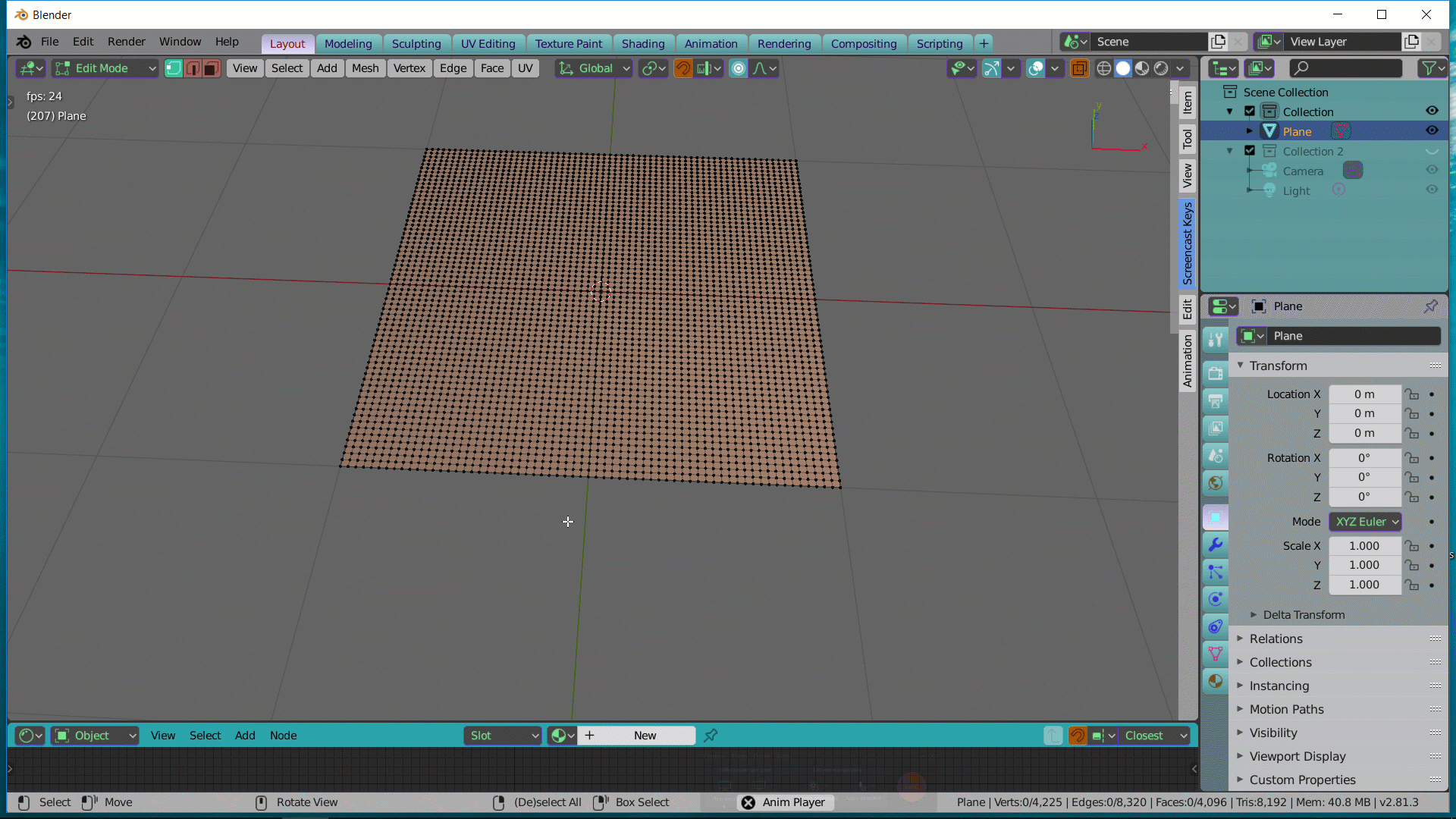Toggle X-ray view icon
This screenshot has width=1456, height=819.
pos(1079,68)
